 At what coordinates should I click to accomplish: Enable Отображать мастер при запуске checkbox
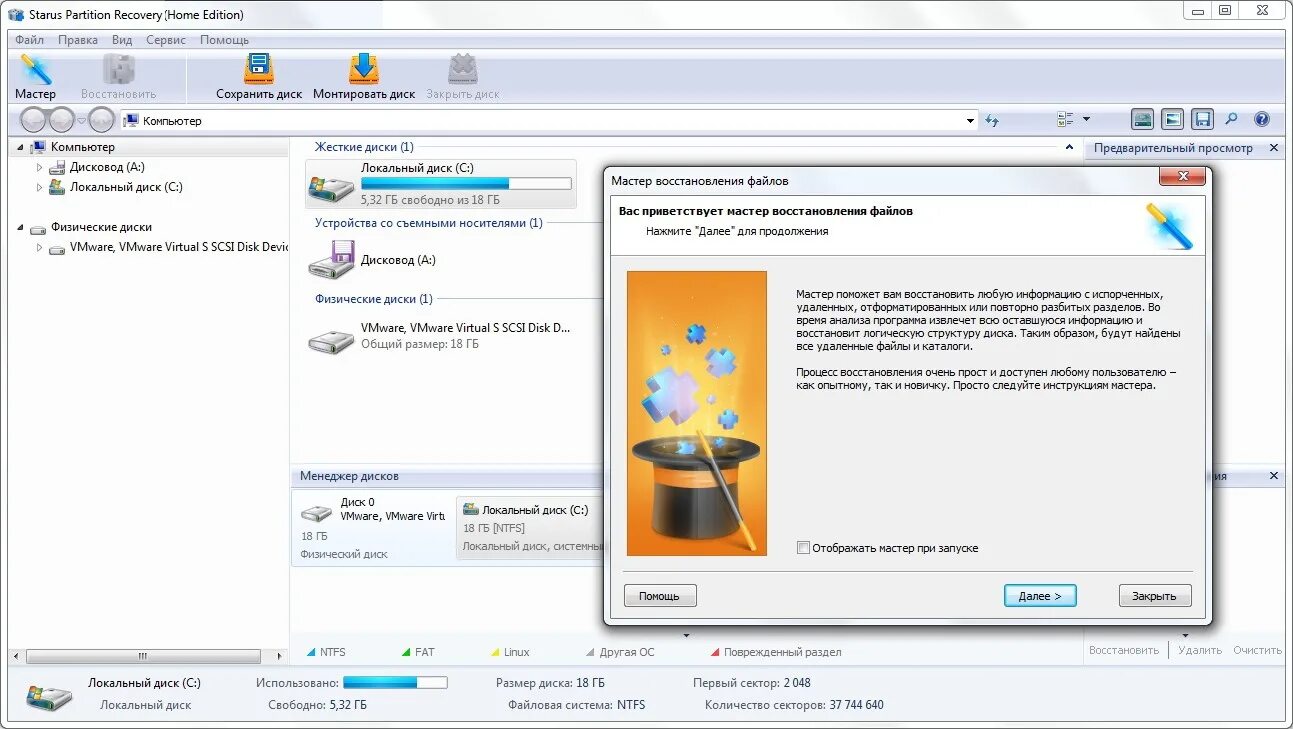click(x=803, y=548)
